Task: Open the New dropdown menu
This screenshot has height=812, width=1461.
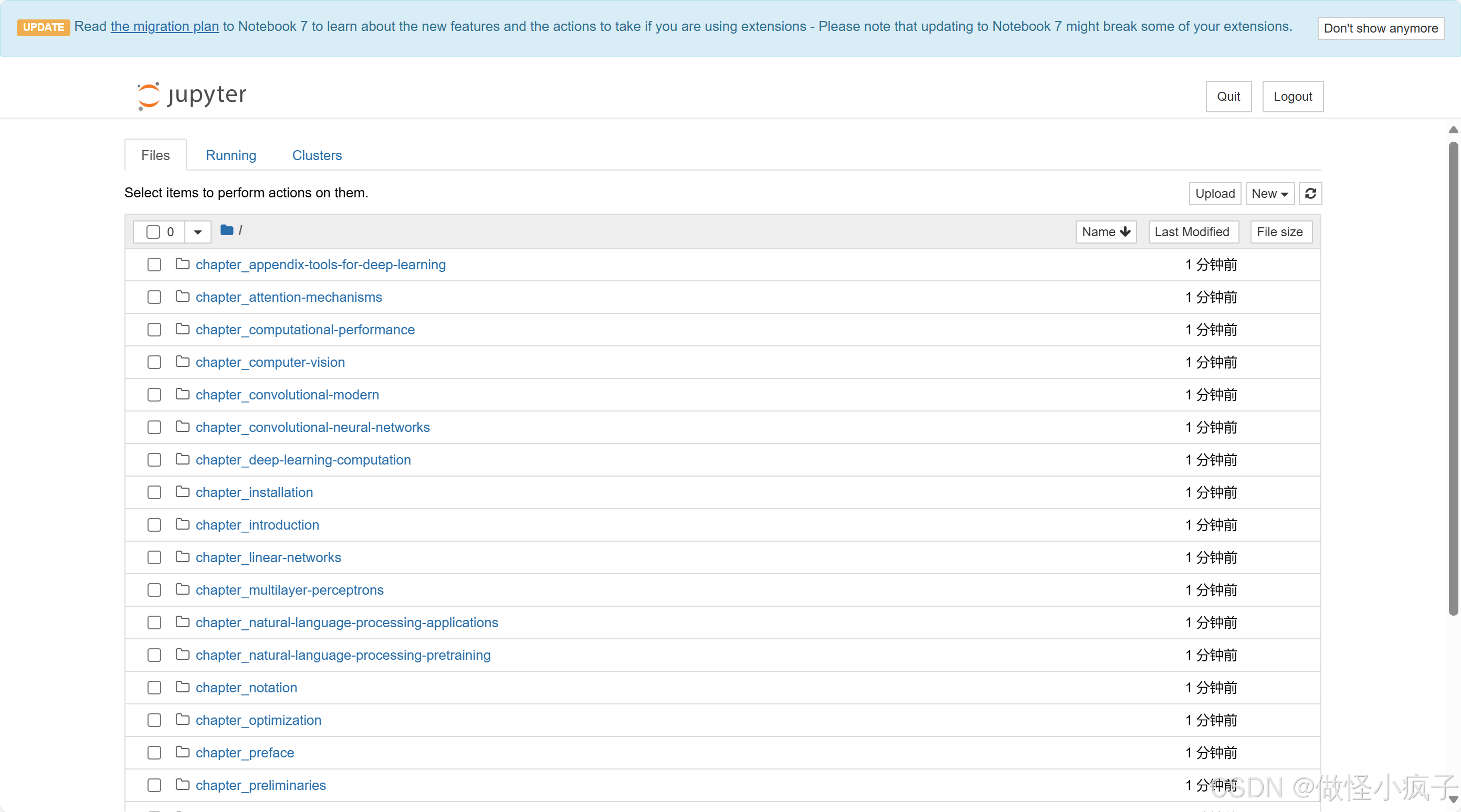Action: click(1269, 194)
